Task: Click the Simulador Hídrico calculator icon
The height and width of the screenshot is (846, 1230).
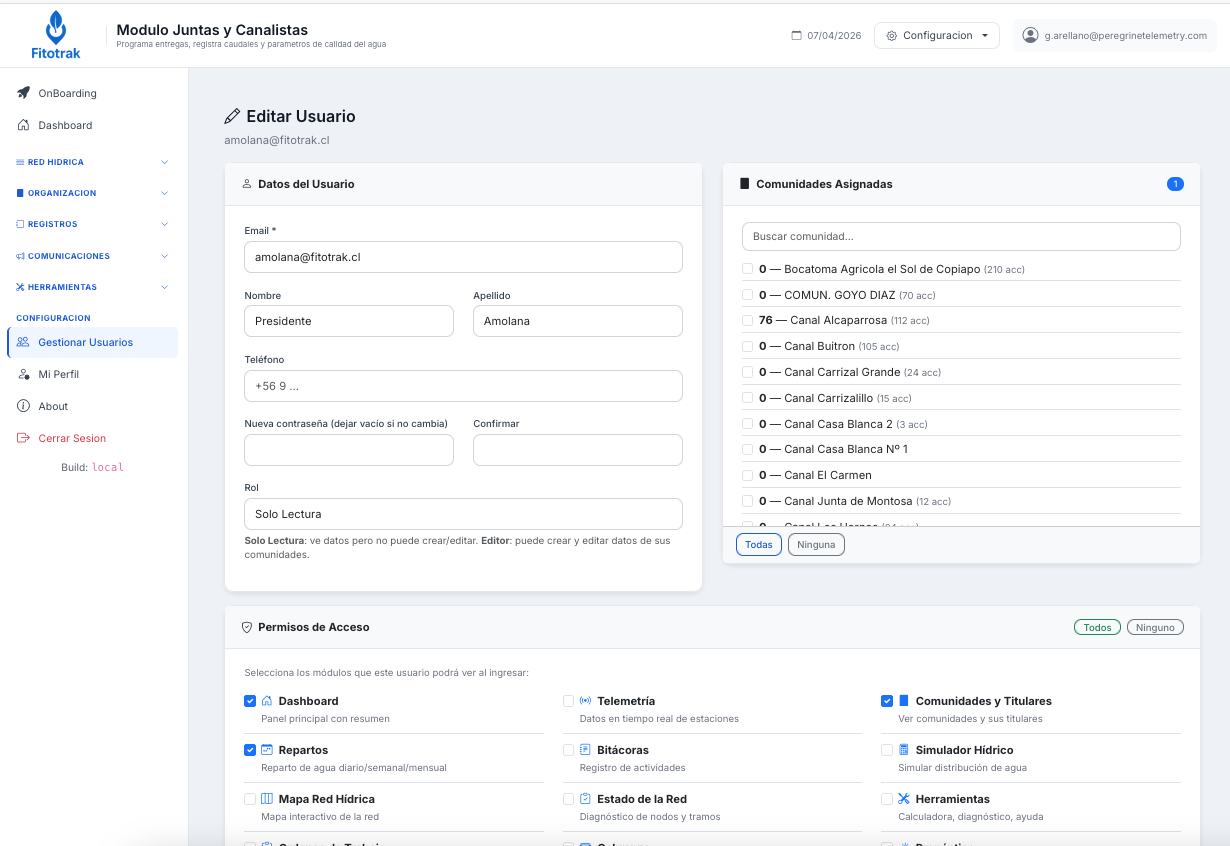Action: pos(904,750)
